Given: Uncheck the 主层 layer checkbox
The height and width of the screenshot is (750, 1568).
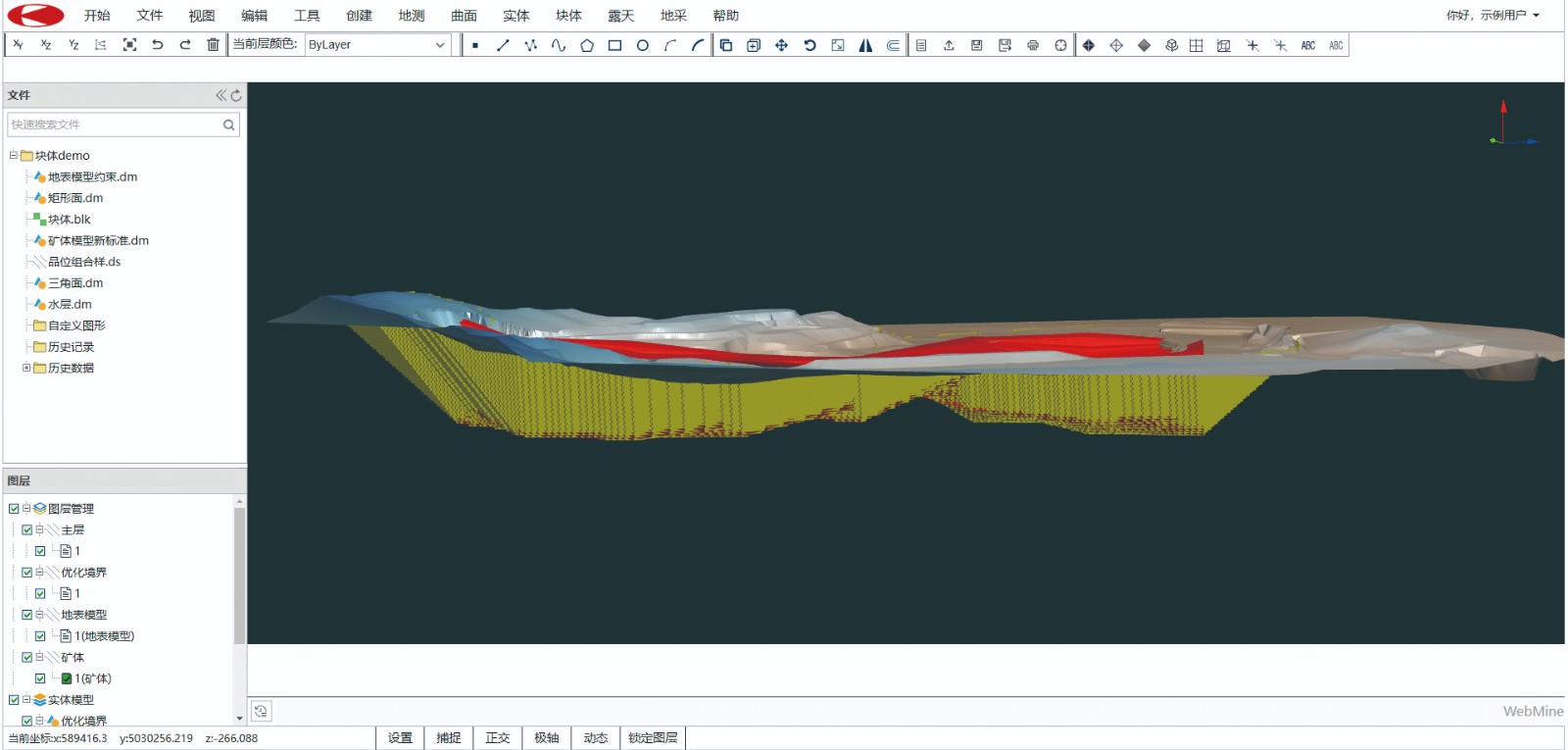Looking at the screenshot, I should (x=27, y=530).
